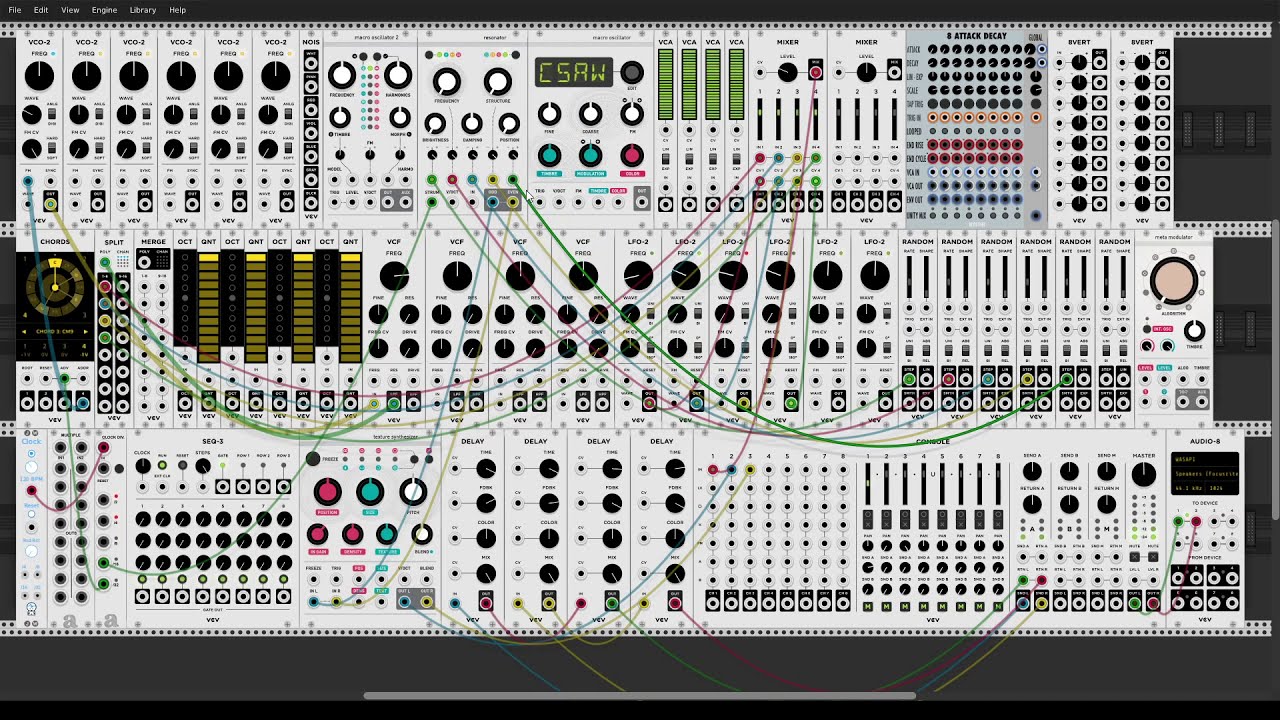Click the CSAW model display
This screenshot has height=720, width=1280.
pyautogui.click(x=575, y=72)
